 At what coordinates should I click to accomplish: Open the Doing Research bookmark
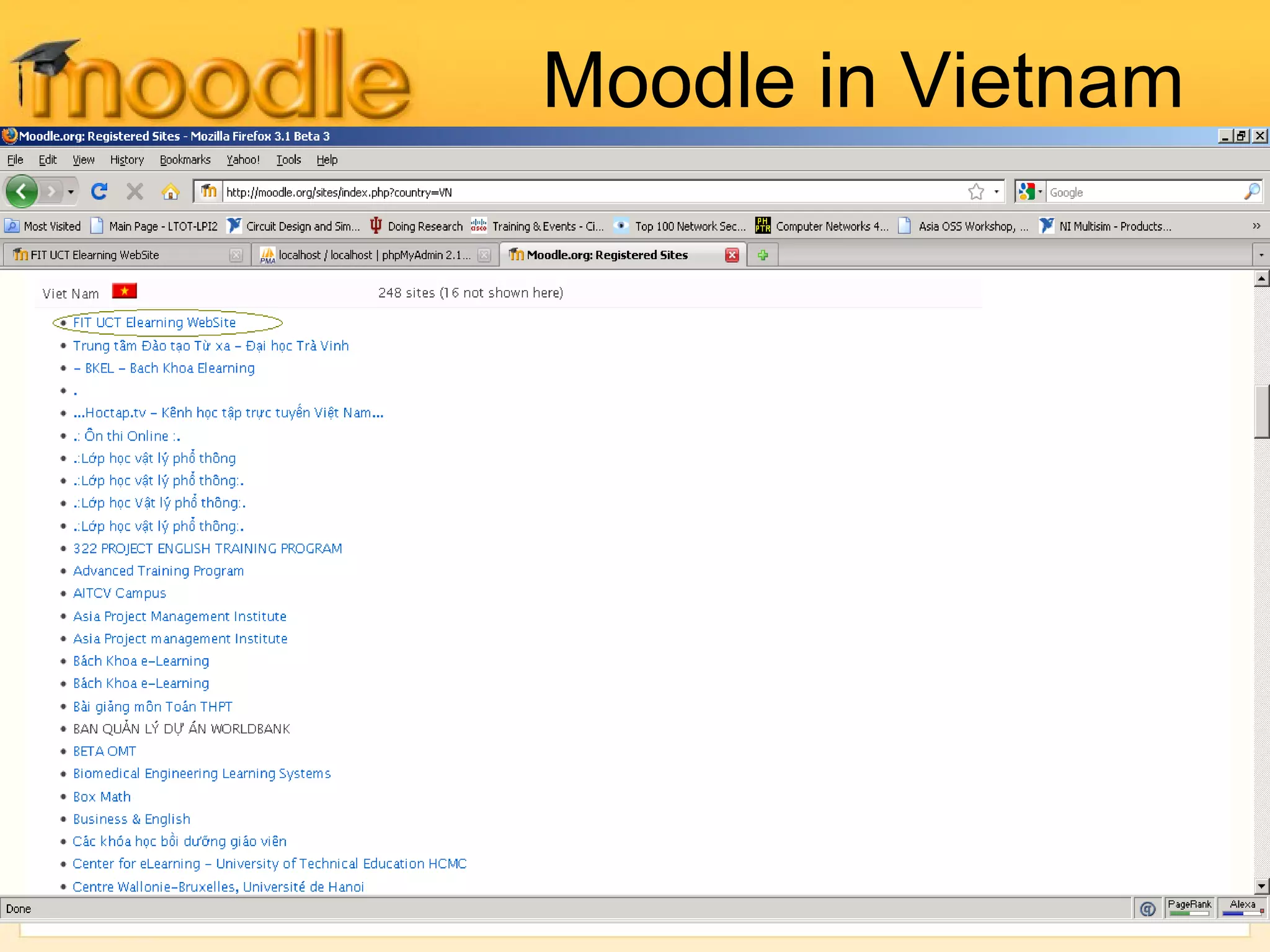(x=416, y=226)
